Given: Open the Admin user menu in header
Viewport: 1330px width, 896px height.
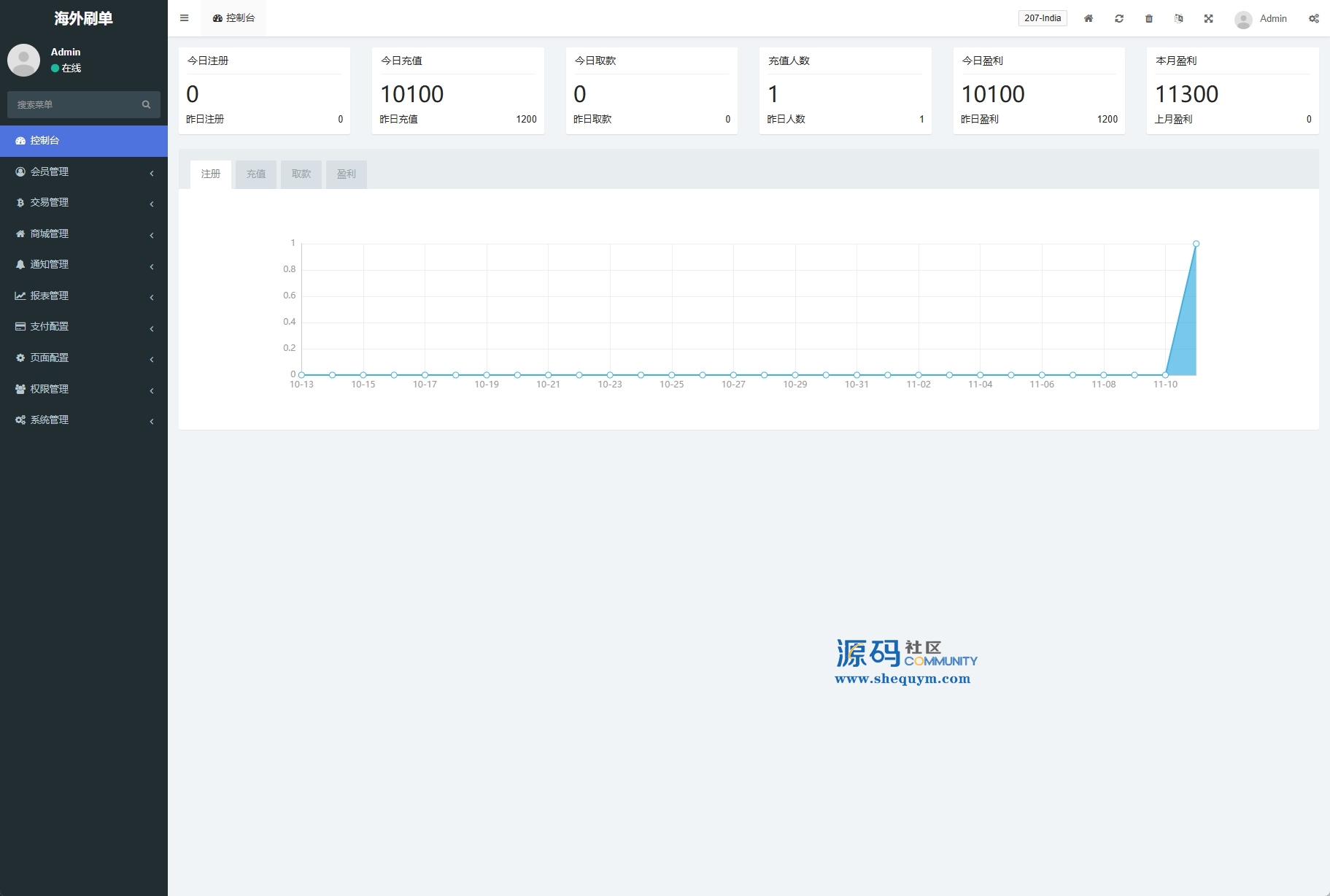Looking at the screenshot, I should [x=1262, y=18].
